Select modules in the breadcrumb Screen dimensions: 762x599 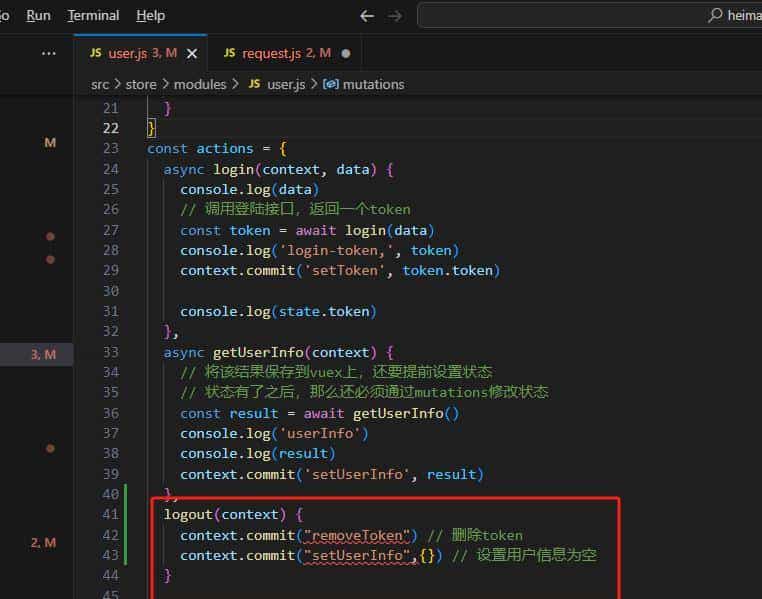point(200,85)
